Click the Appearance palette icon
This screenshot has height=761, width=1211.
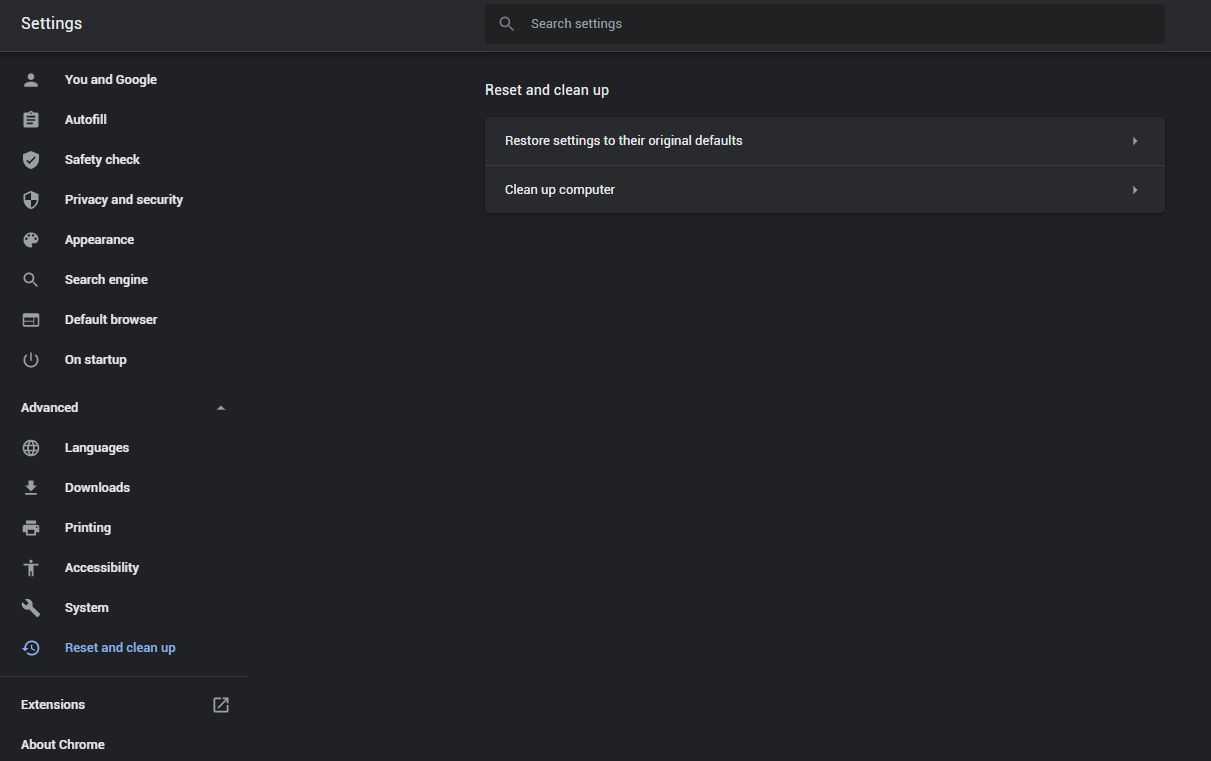point(31,240)
